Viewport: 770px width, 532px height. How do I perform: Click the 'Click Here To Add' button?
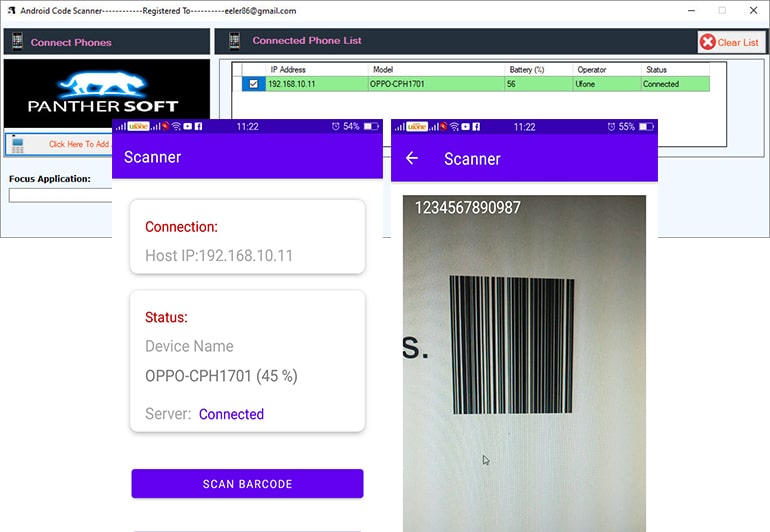[x=58, y=144]
